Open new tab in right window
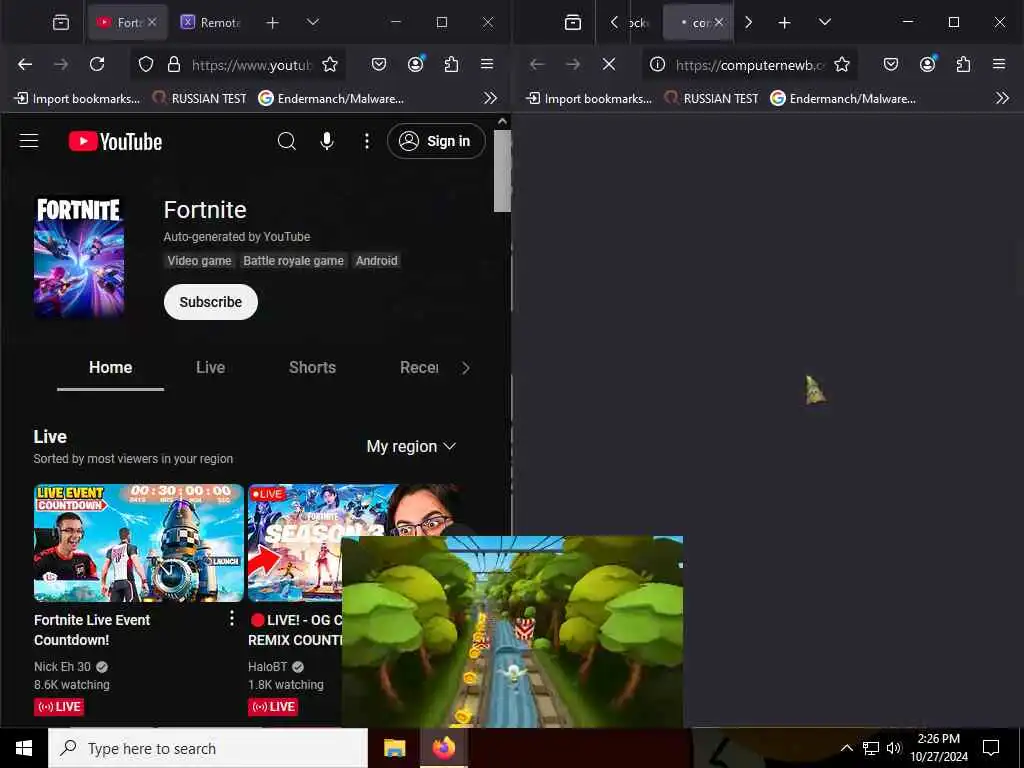 pyautogui.click(x=784, y=23)
